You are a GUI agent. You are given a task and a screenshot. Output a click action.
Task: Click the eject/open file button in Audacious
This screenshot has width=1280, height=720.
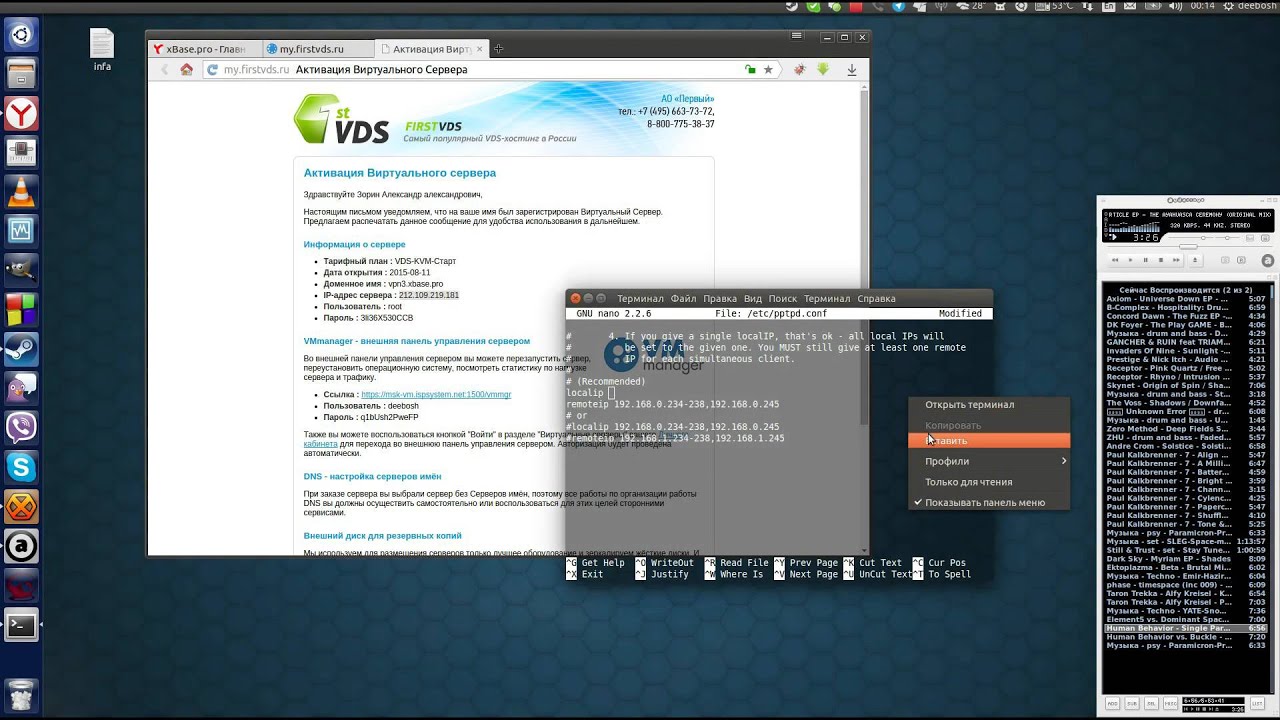tap(1195, 260)
